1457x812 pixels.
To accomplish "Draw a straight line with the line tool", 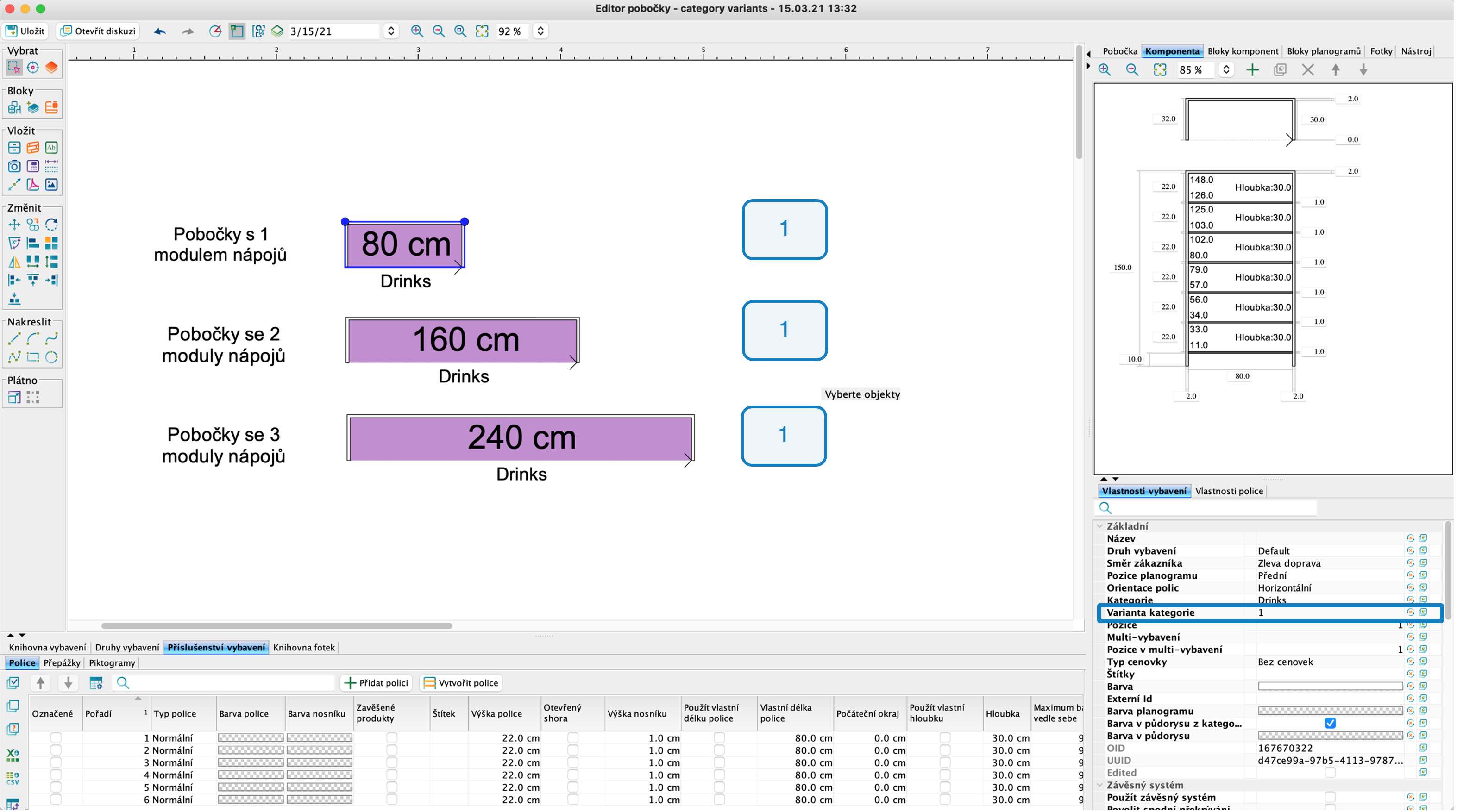I will (14, 339).
